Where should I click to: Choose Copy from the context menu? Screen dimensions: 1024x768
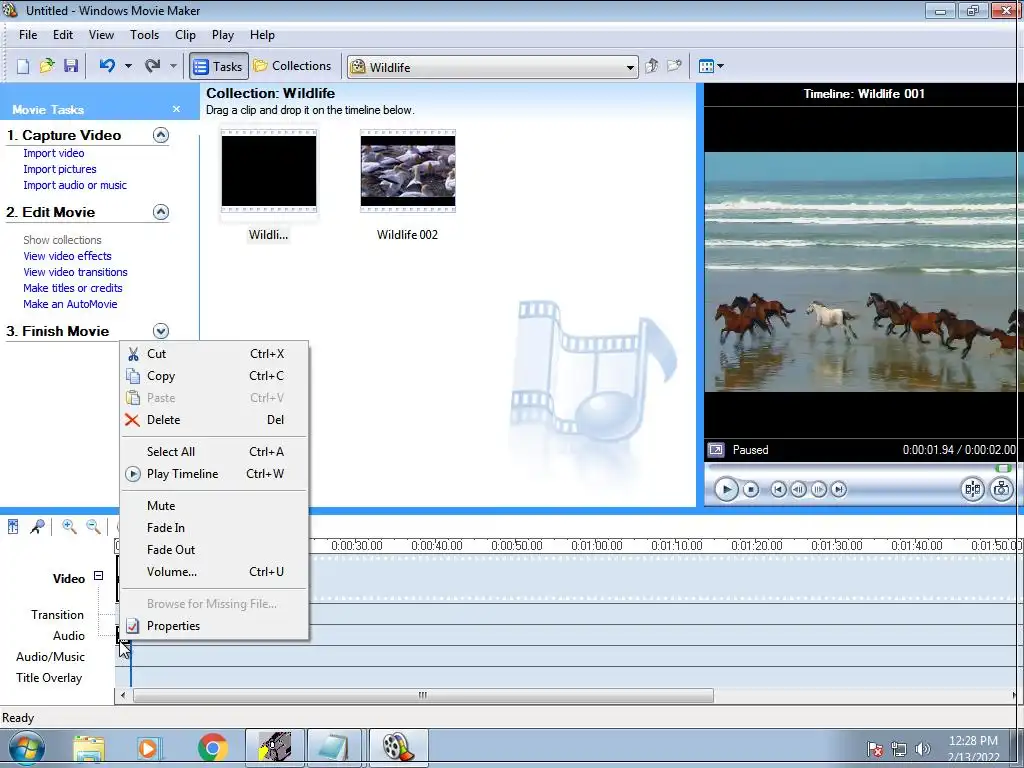tap(214, 376)
